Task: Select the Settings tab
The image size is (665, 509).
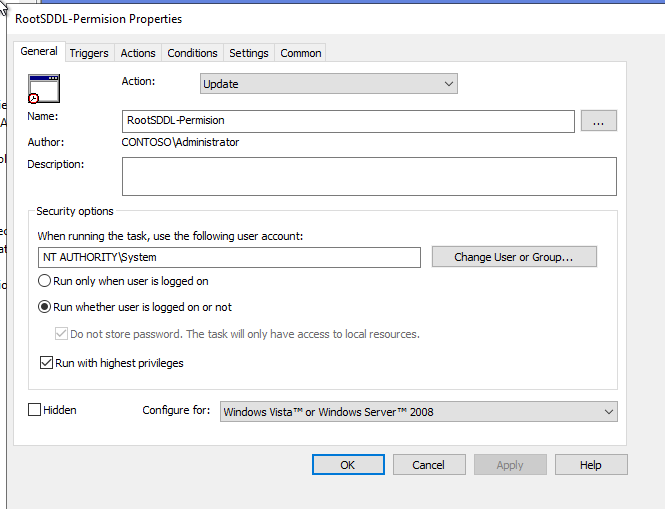Action: click(x=248, y=53)
